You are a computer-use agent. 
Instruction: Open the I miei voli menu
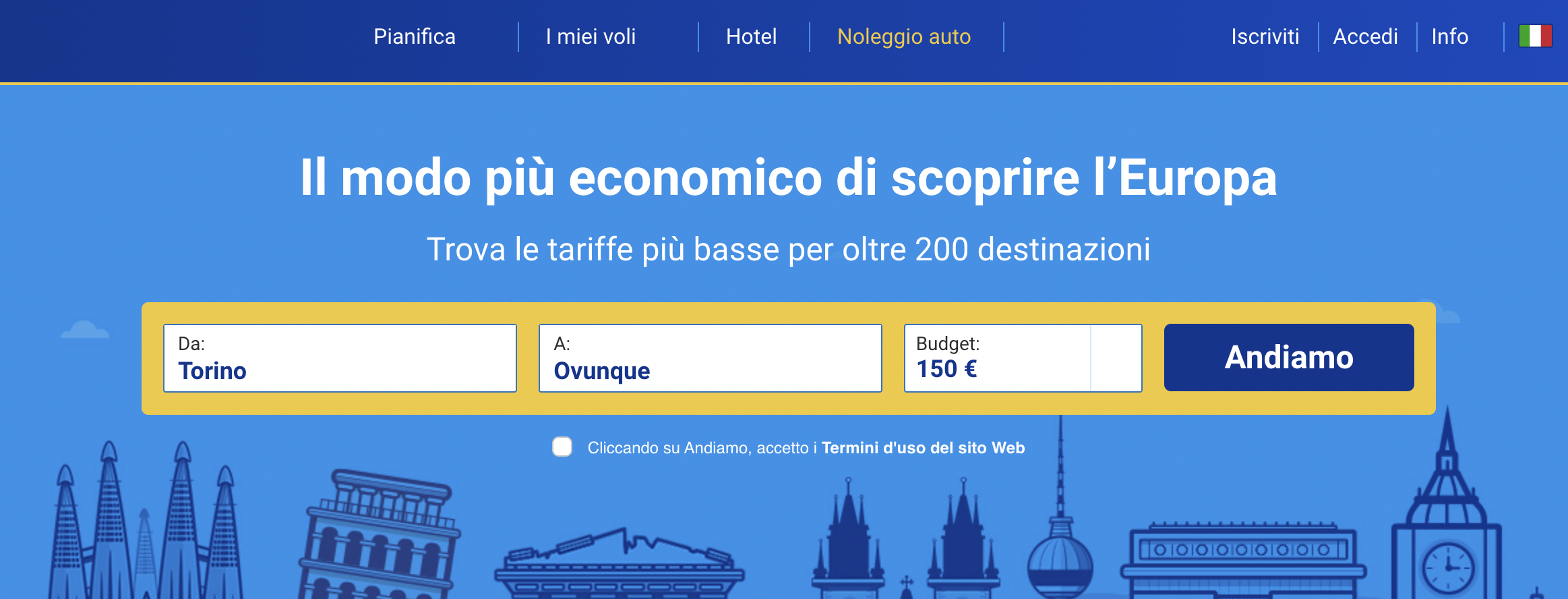pos(591,36)
